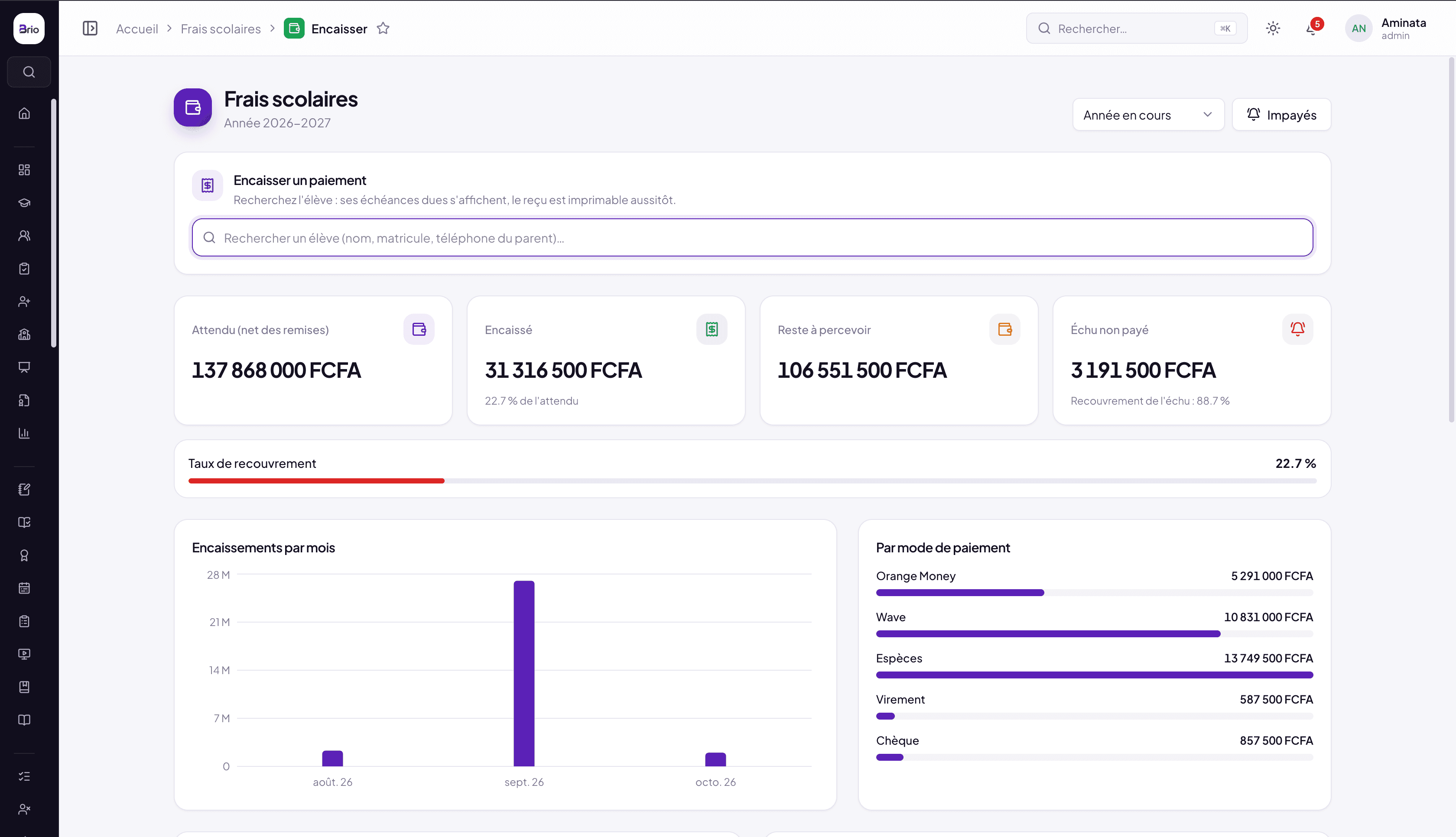Open the dashboard grid icon in the sidebar

coord(24,169)
